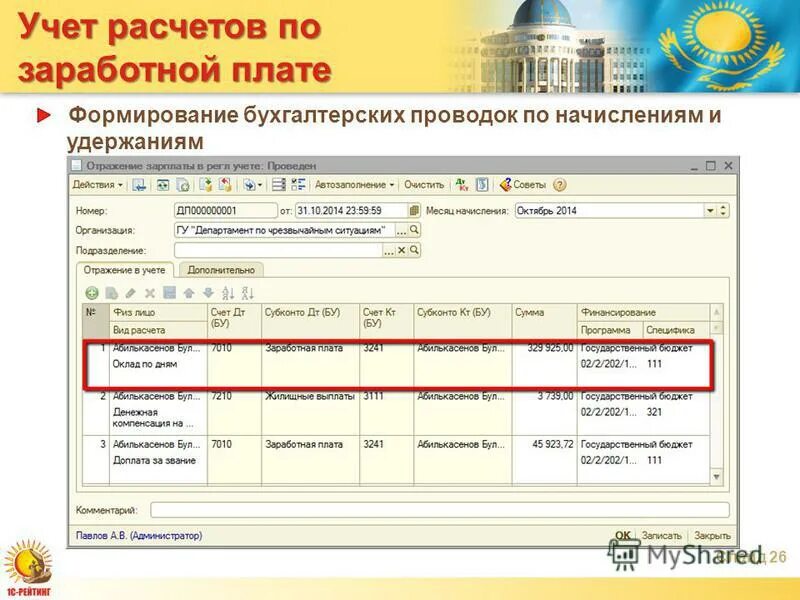800x600 pixels.
Task: Copy the selected table row icon
Action: click(112, 291)
